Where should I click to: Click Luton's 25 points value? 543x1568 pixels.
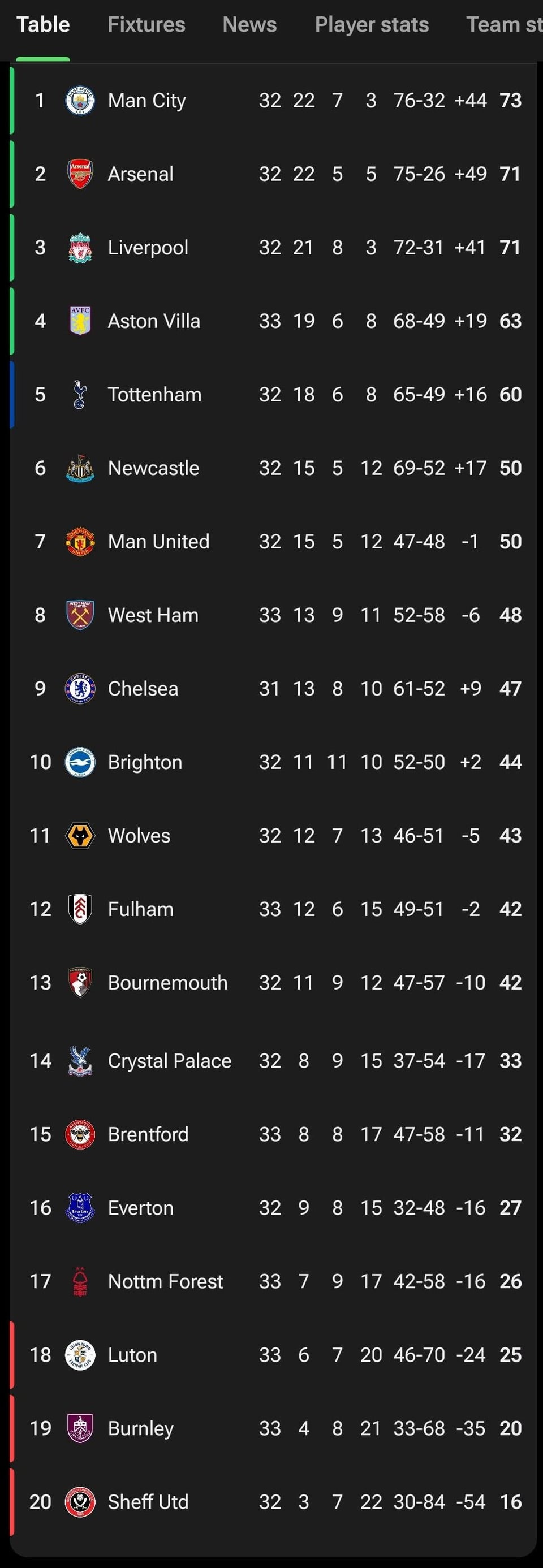[510, 1355]
